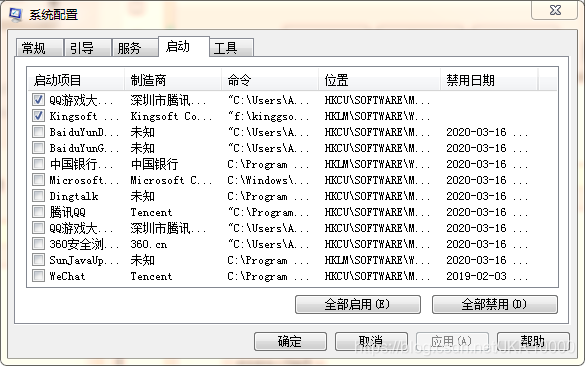Select the 启动 tab
Image resolution: width=585 pixels, height=366 pixels.
[184, 47]
